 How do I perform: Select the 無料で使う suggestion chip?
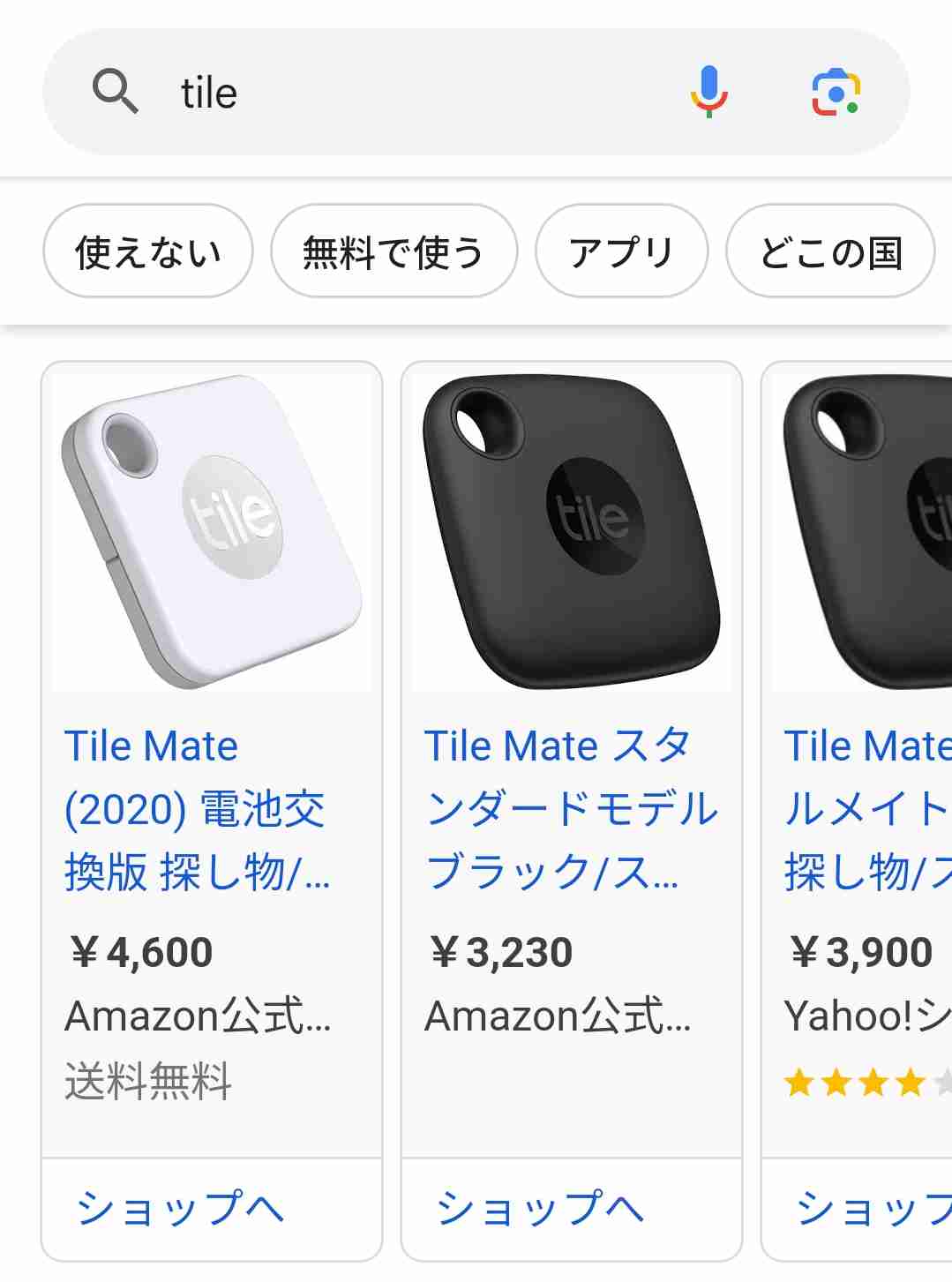(394, 251)
